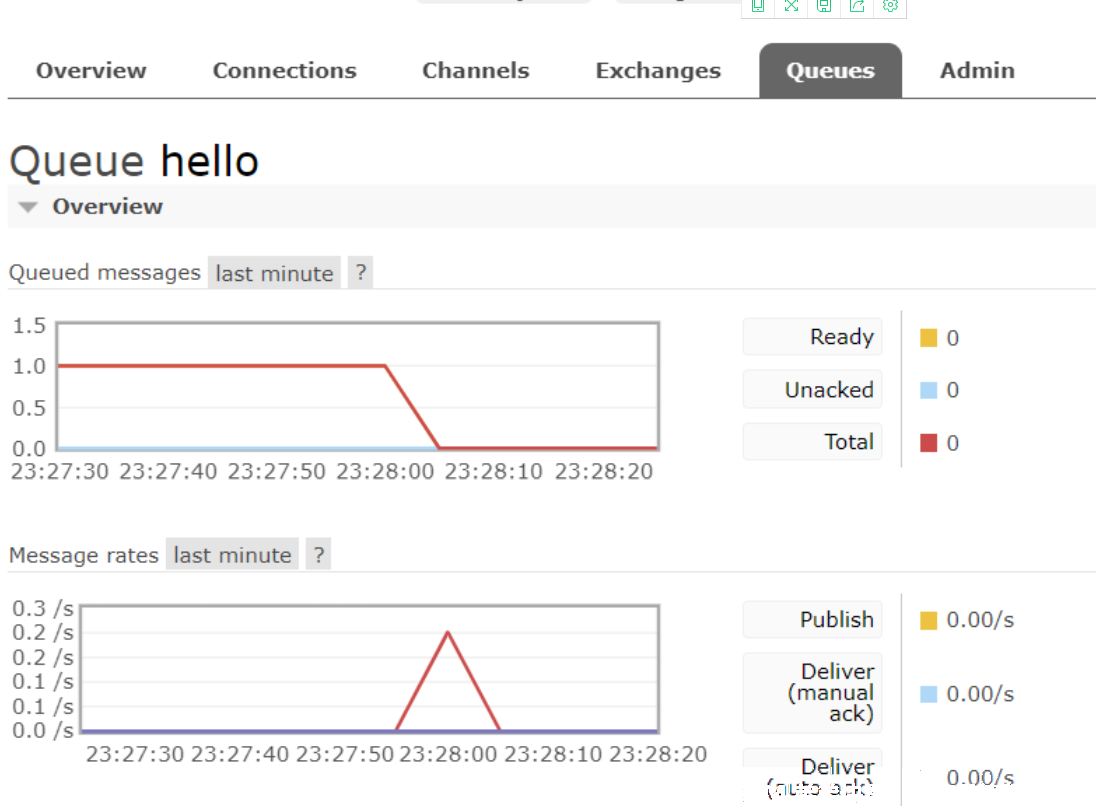Switch to the Connections tab

click(x=284, y=71)
